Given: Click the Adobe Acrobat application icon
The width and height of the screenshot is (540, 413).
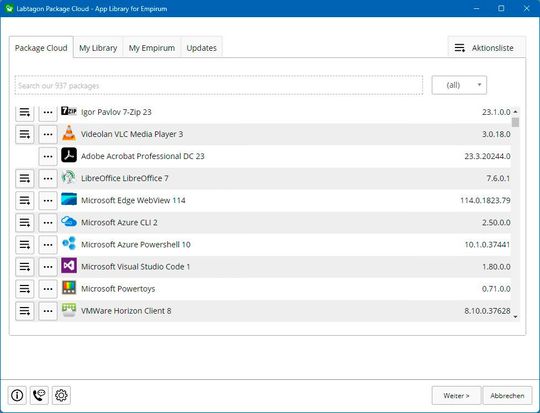Looking at the screenshot, I should pyautogui.click(x=69, y=155).
